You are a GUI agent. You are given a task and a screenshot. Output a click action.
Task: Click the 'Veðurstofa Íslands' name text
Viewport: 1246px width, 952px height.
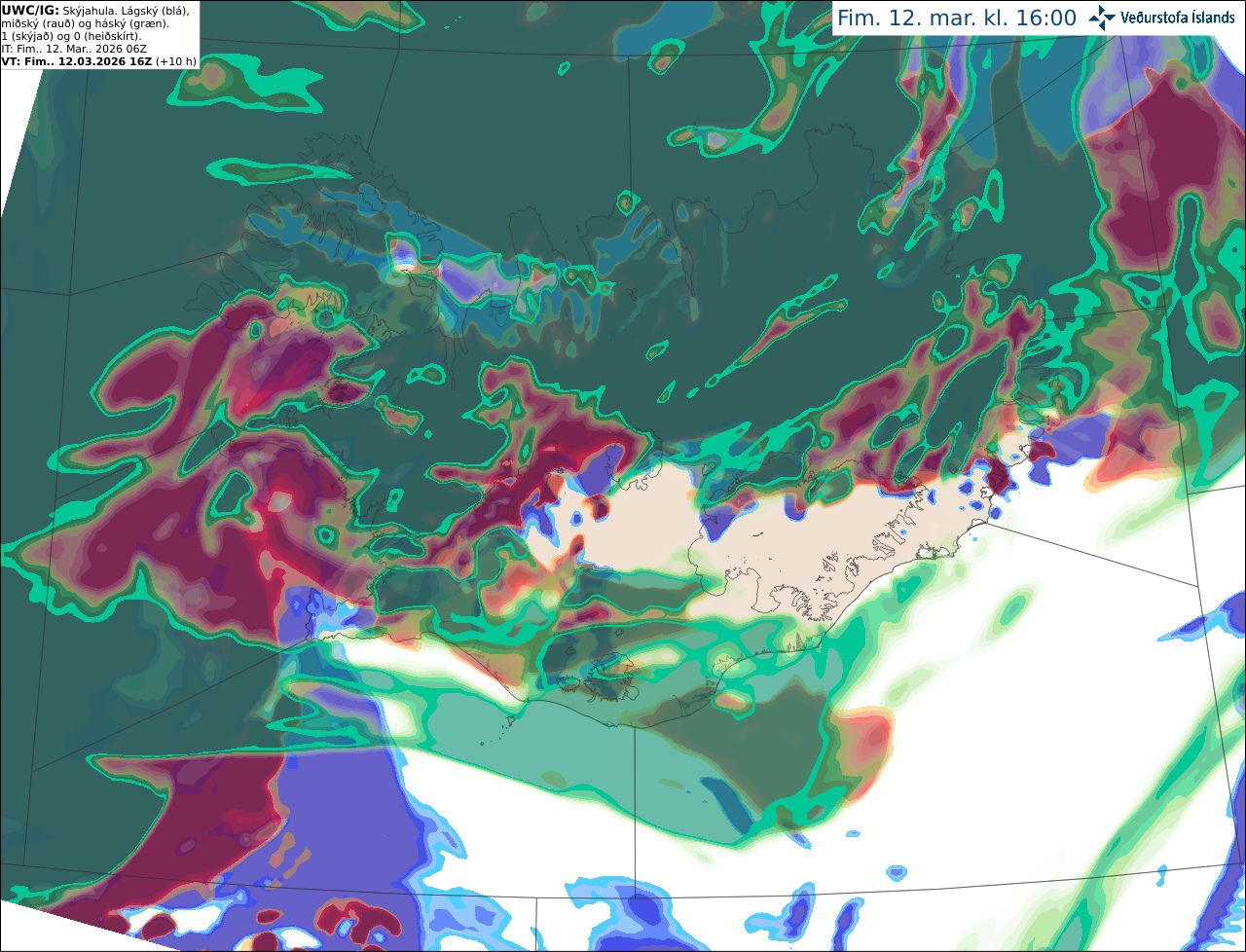[x=1178, y=18]
